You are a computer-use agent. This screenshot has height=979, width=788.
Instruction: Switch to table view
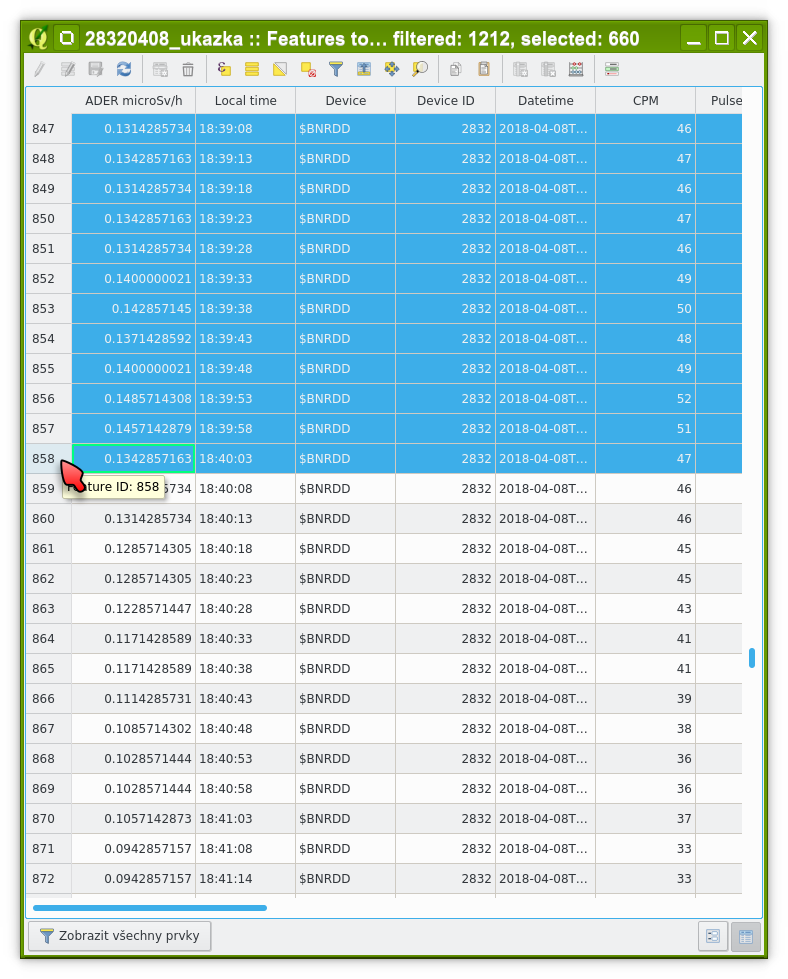tap(745, 937)
